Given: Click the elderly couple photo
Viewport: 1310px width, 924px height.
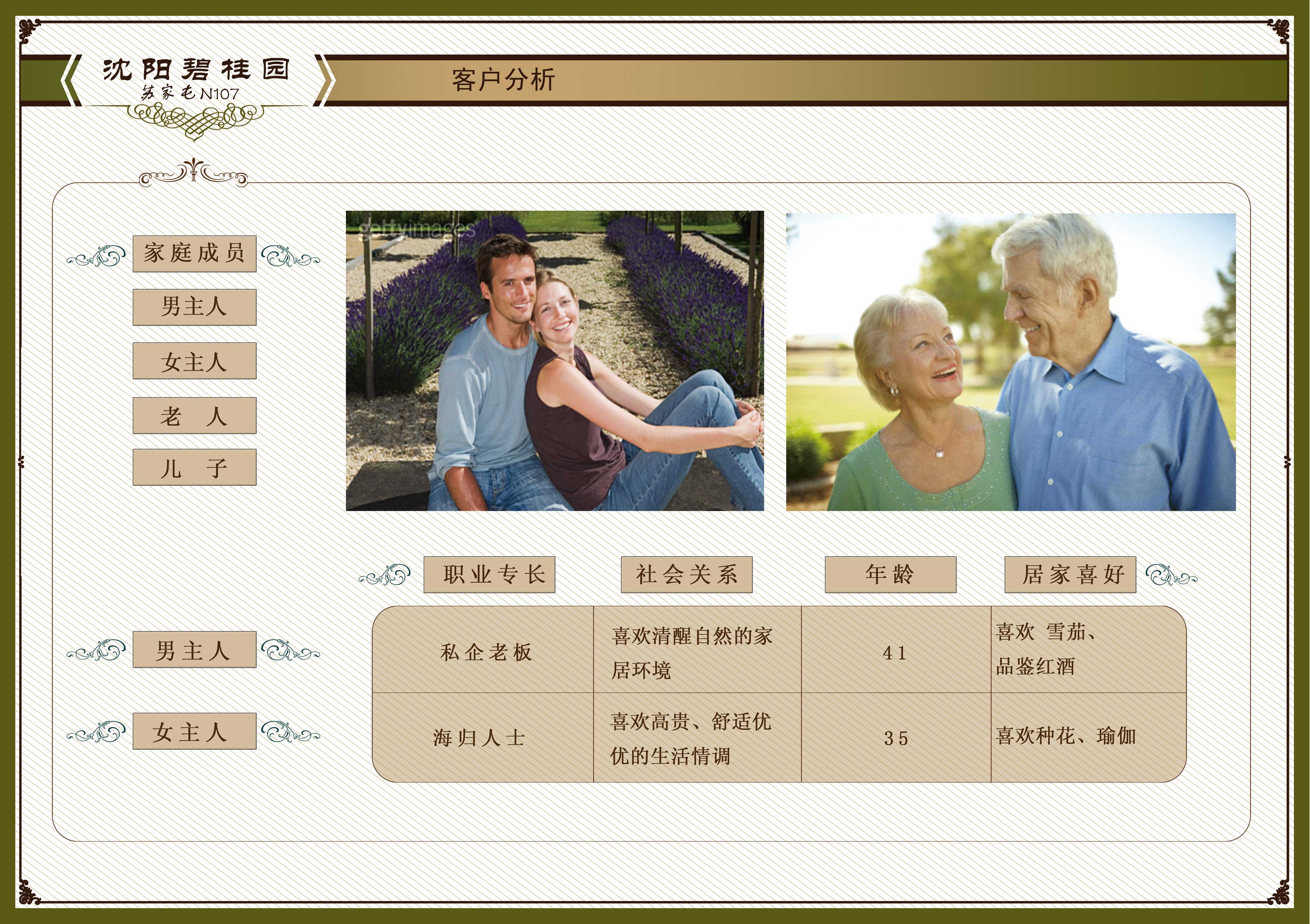Looking at the screenshot, I should 1011,362.
